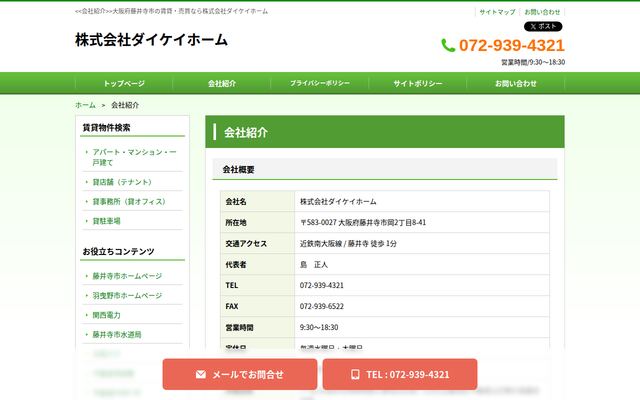Click the green phone icon in the header
640x400 pixels.
tap(448, 45)
